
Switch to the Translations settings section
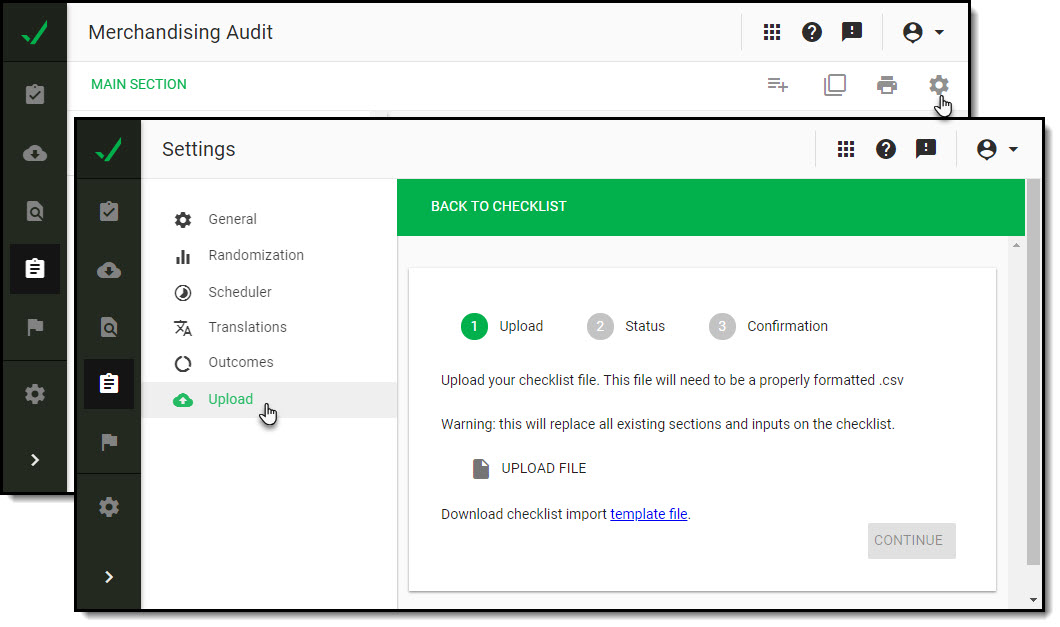pos(247,327)
